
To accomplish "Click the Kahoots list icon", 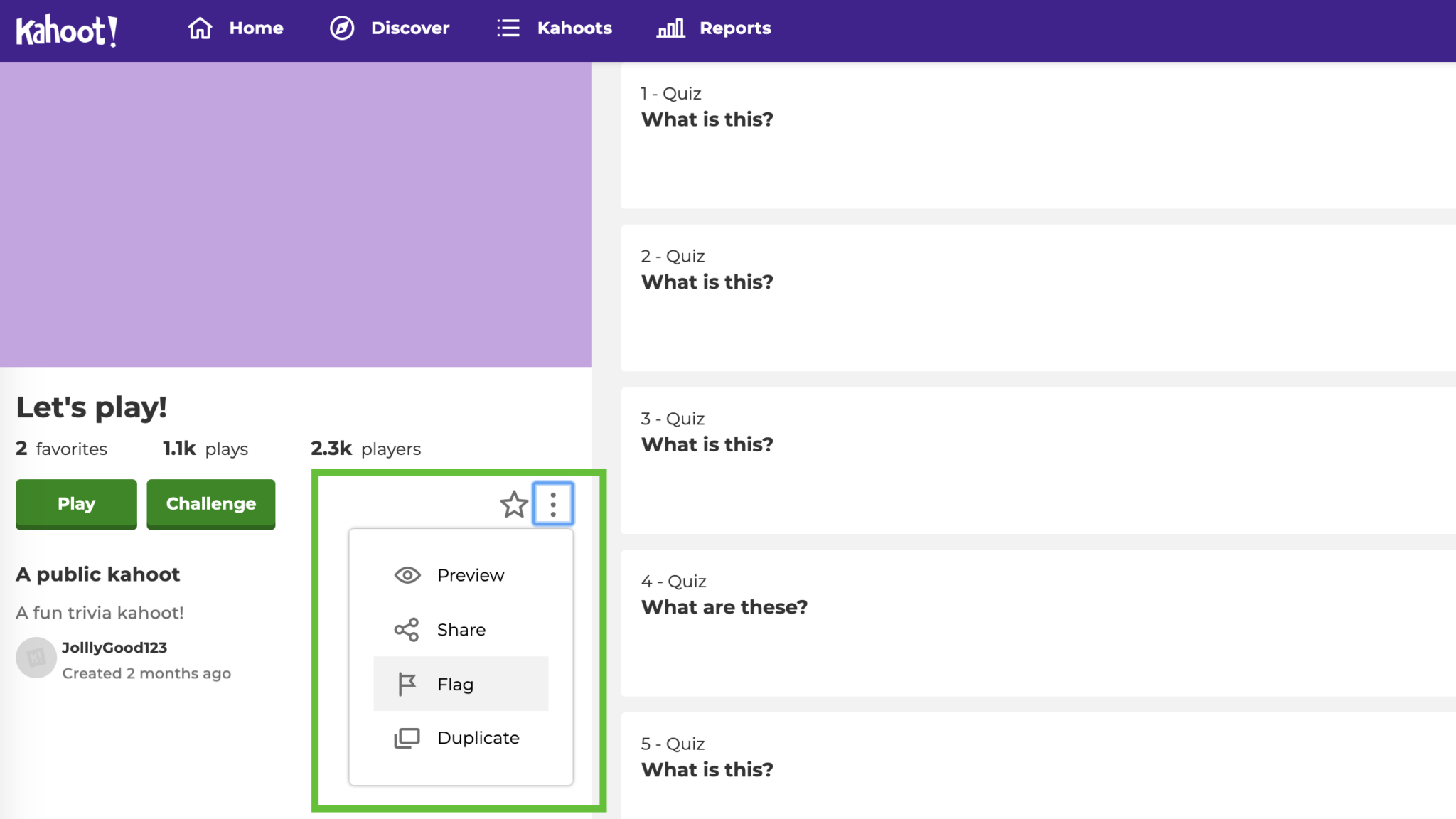I will click(x=508, y=28).
